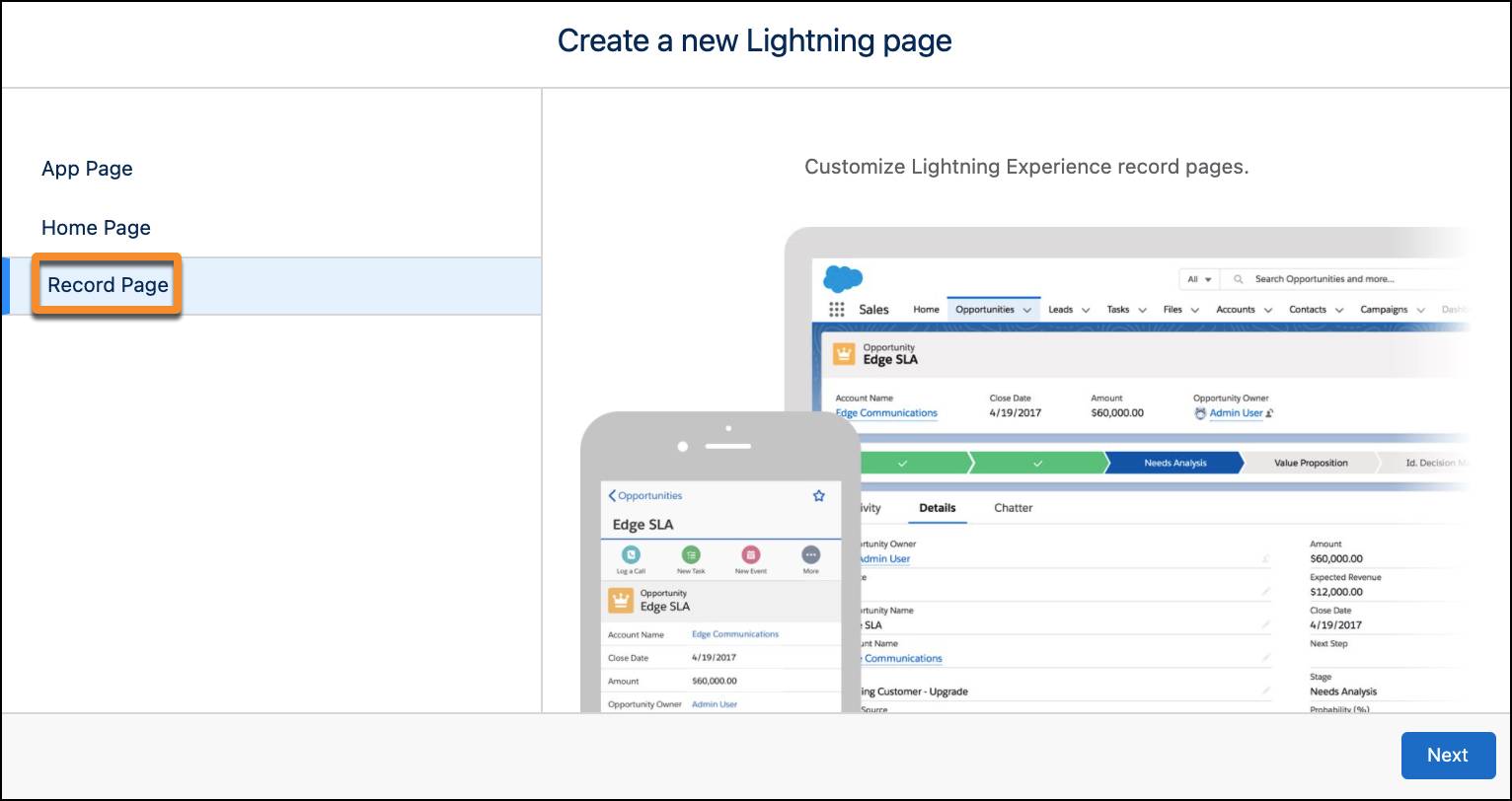The image size is (1512, 801).
Task: Tap the favorite star on the mobile preview
Action: click(x=817, y=495)
